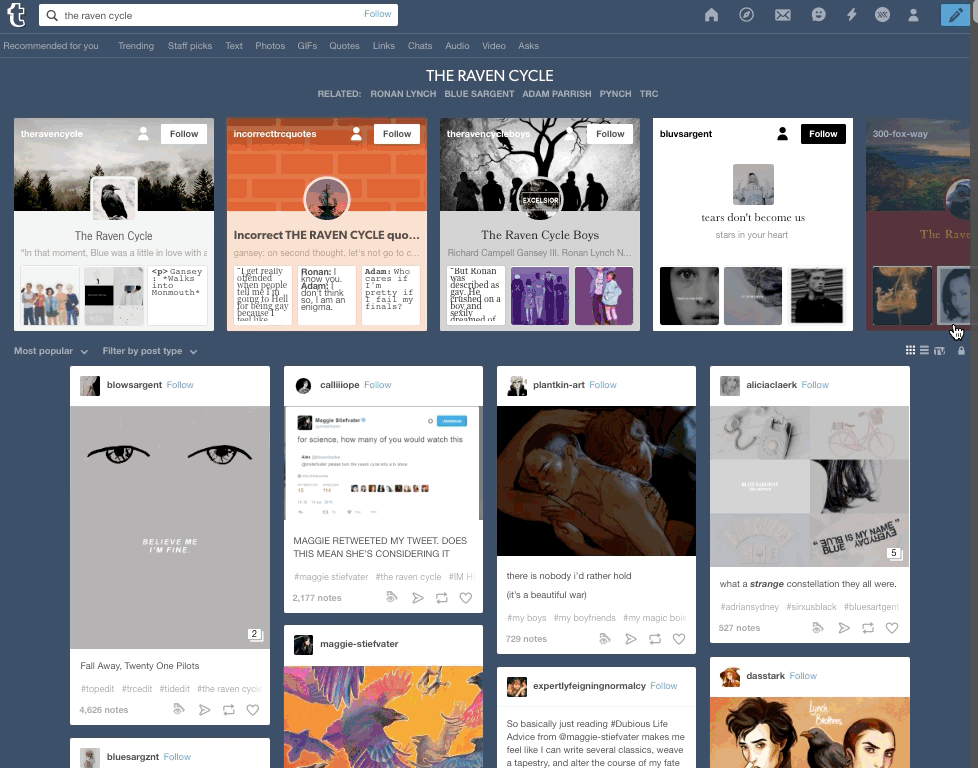The image size is (978, 768).
Task: Open the GIFs tab
Action: pyautogui.click(x=307, y=46)
